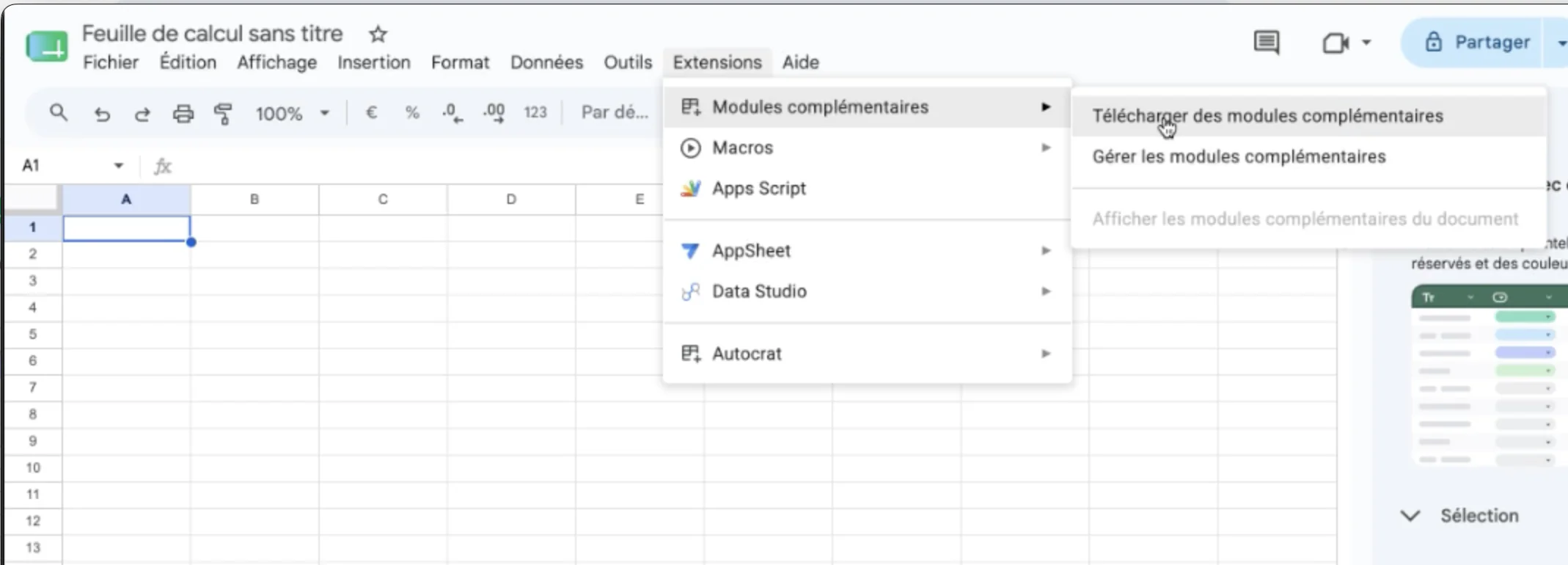1568x565 pixels.
Task: Click the select-all corner box
Action: pyautogui.click(x=32, y=199)
